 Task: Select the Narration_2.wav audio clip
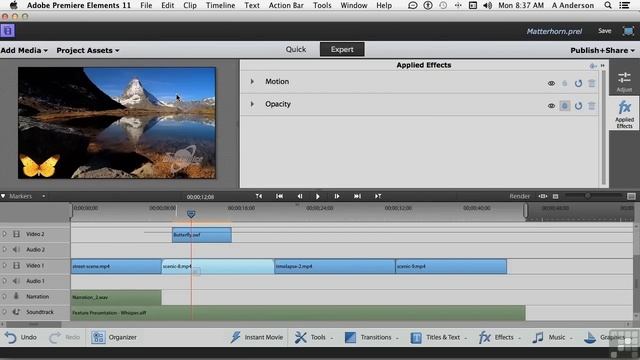[116, 298]
